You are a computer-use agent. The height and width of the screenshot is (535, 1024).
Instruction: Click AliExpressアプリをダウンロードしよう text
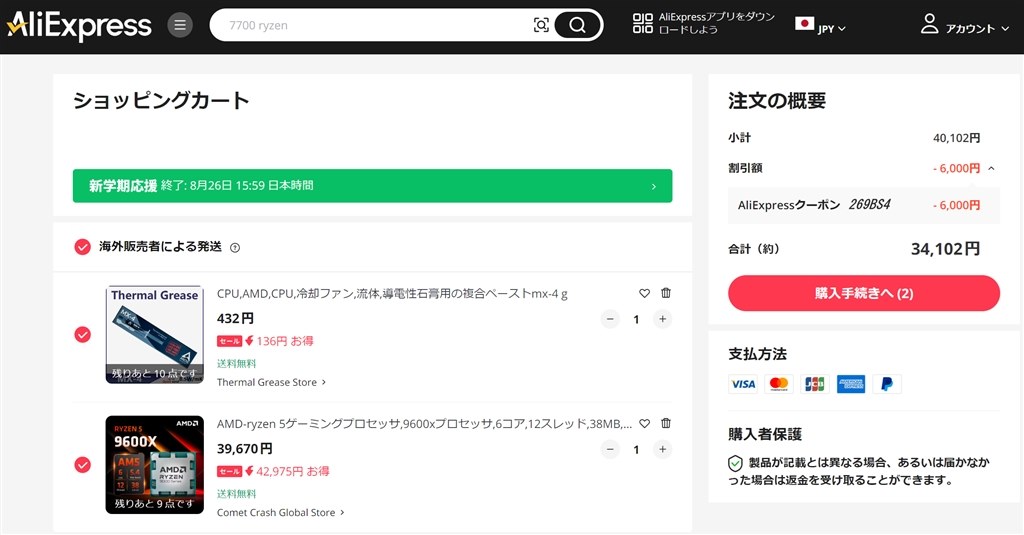pyautogui.click(x=716, y=24)
